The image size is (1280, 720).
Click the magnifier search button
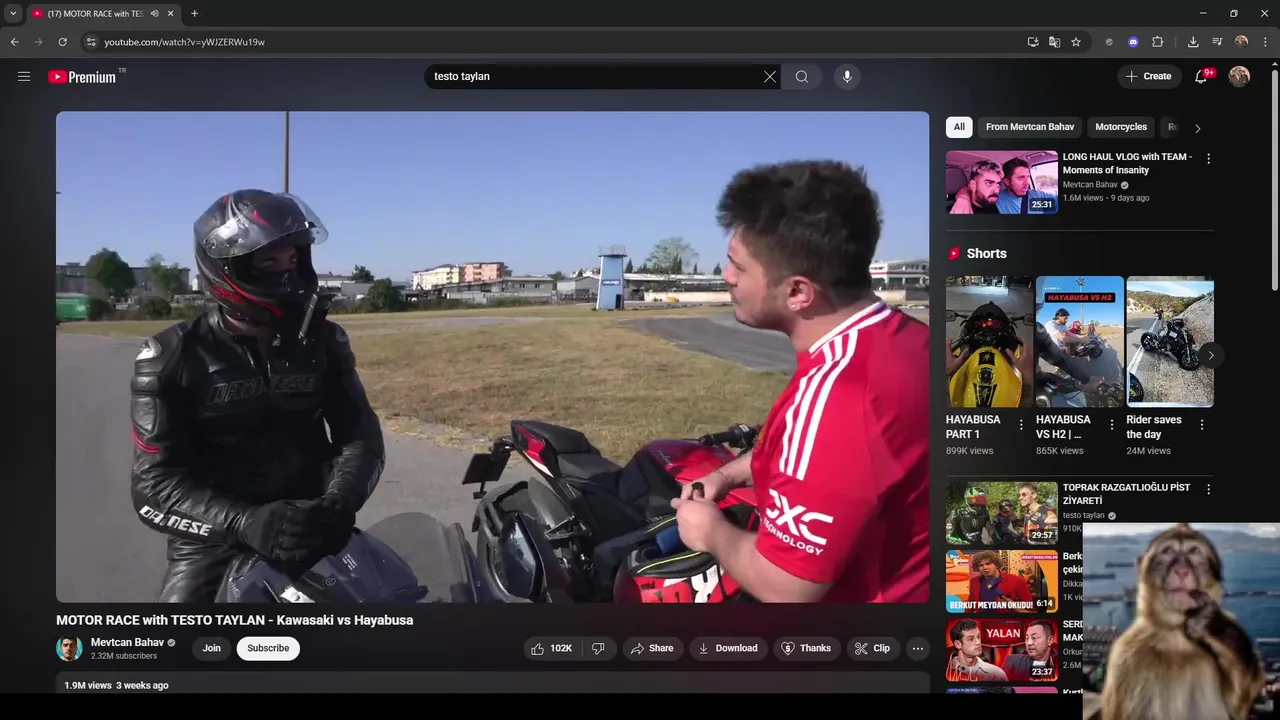tap(802, 77)
